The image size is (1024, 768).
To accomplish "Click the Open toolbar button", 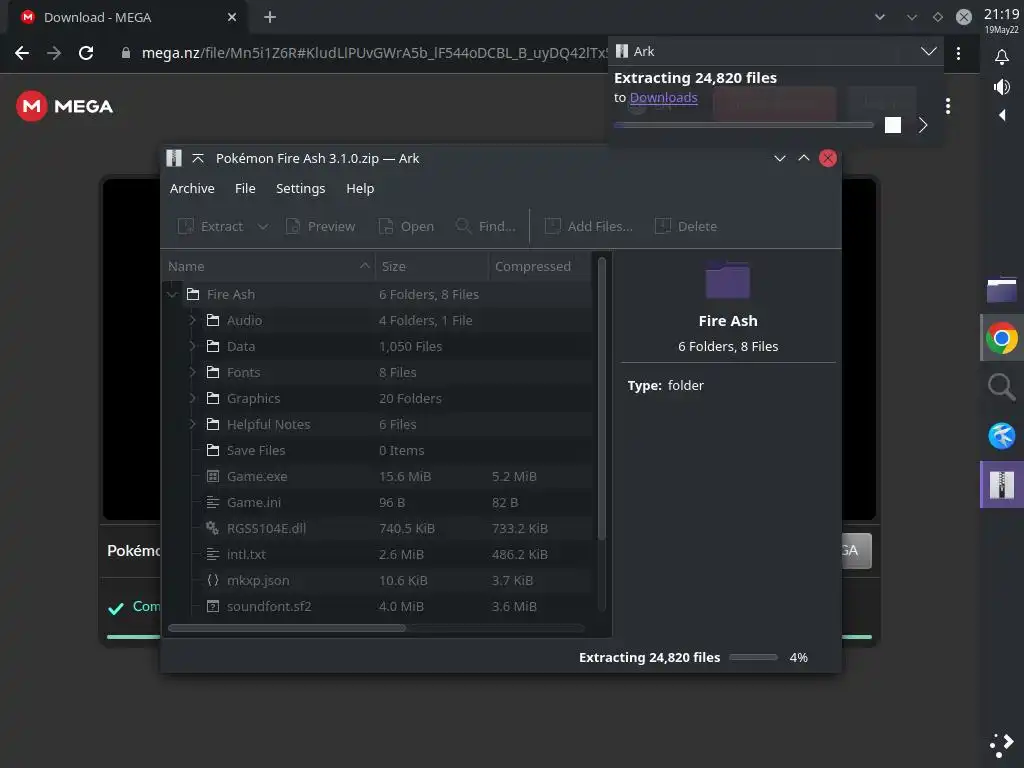I will click(x=406, y=226).
